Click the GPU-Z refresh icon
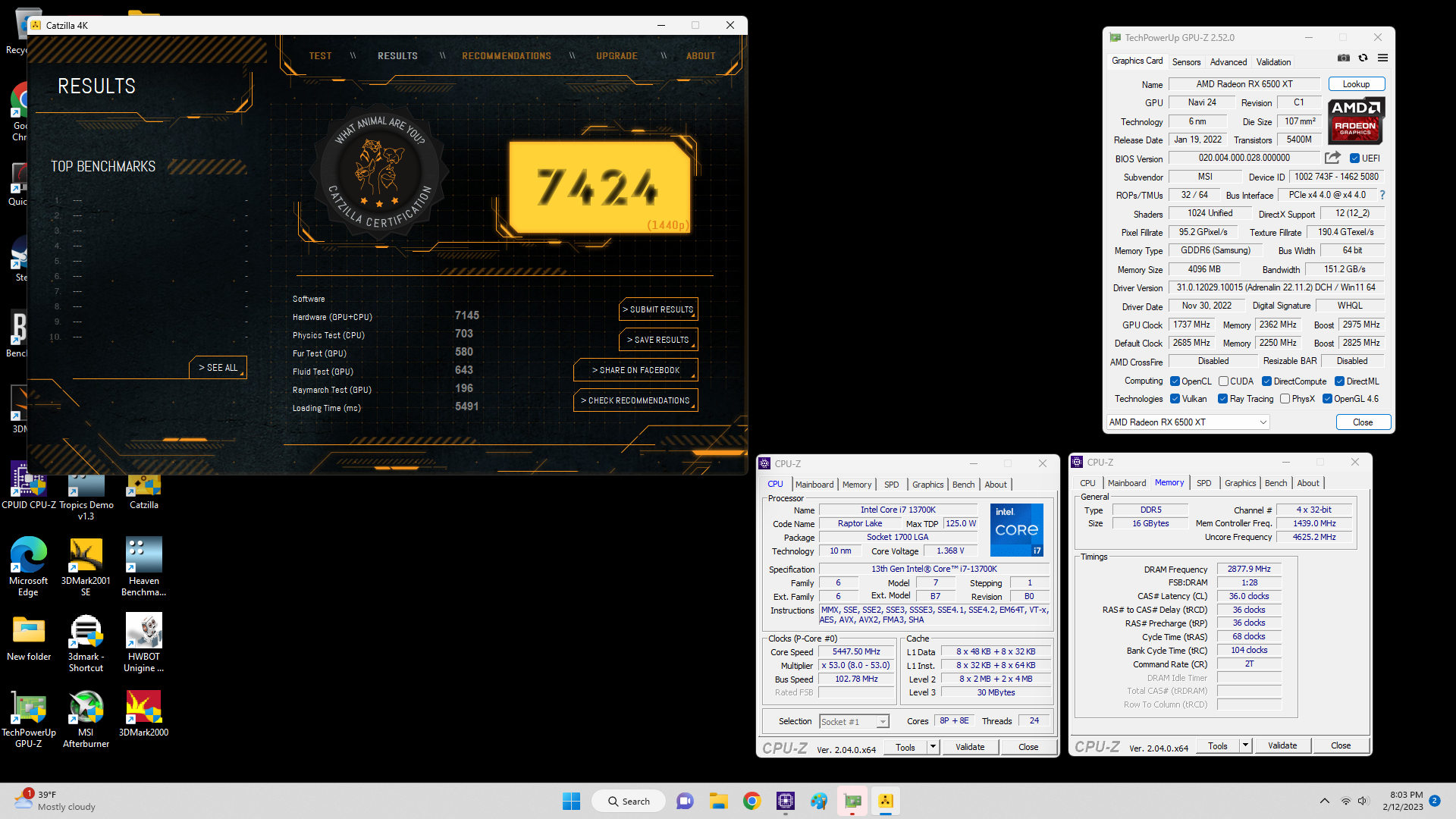The width and height of the screenshot is (1456, 819). [1363, 58]
